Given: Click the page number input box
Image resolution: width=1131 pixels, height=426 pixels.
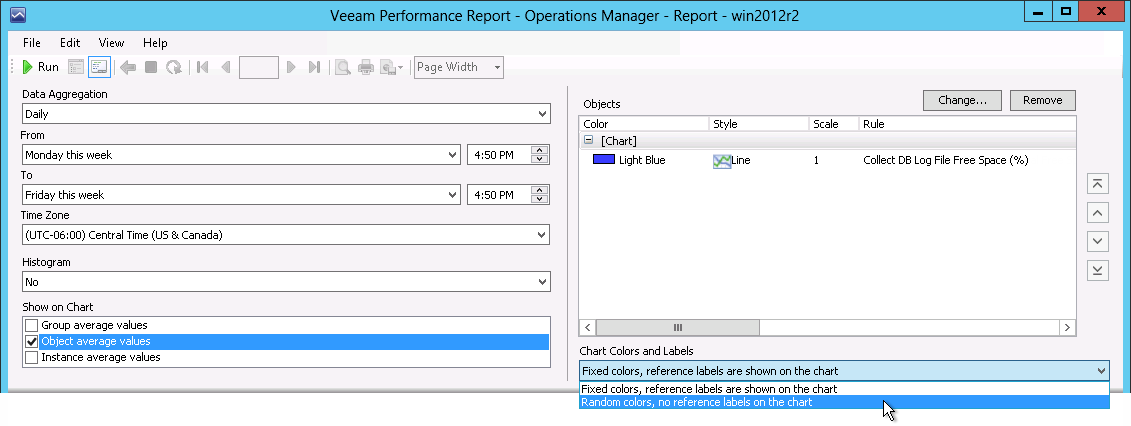Looking at the screenshot, I should [x=258, y=68].
